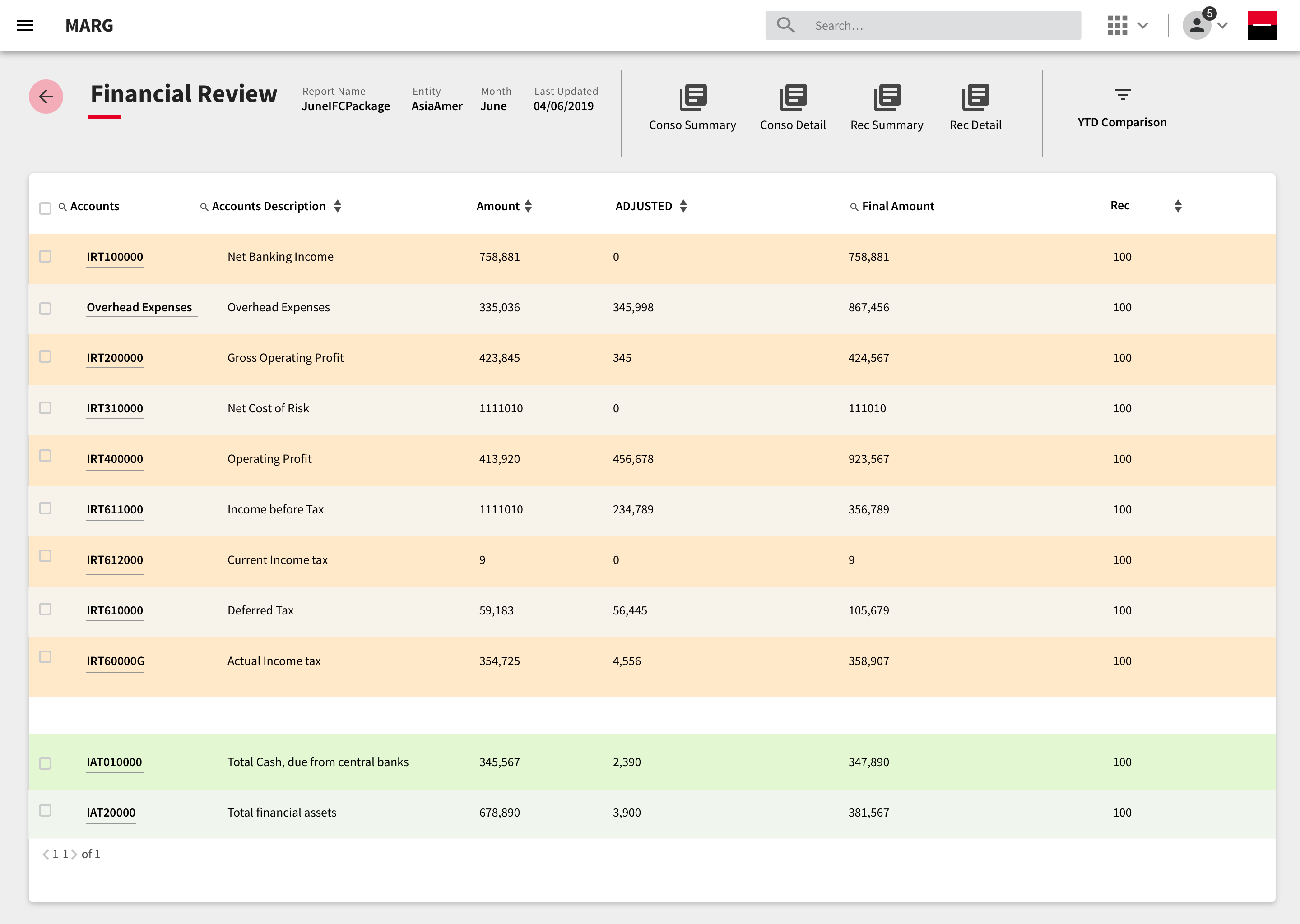Sort by Amount column arrows
The height and width of the screenshot is (924, 1300).
pos(528,206)
